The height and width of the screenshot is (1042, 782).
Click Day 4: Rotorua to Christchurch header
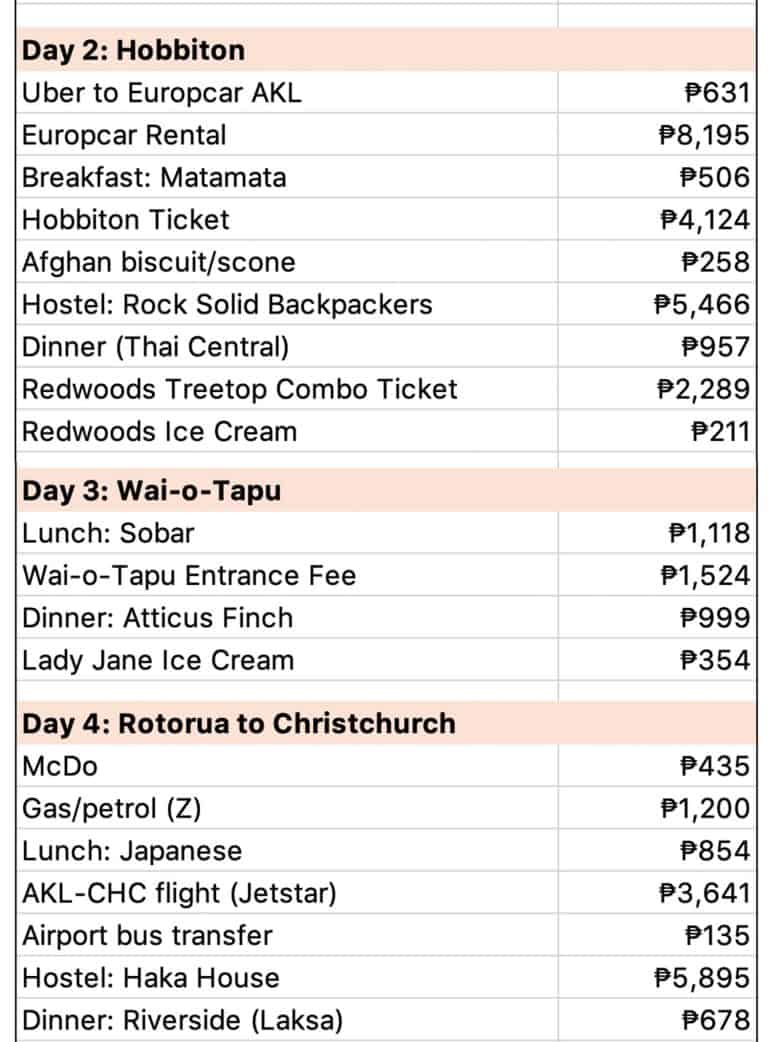tap(238, 723)
